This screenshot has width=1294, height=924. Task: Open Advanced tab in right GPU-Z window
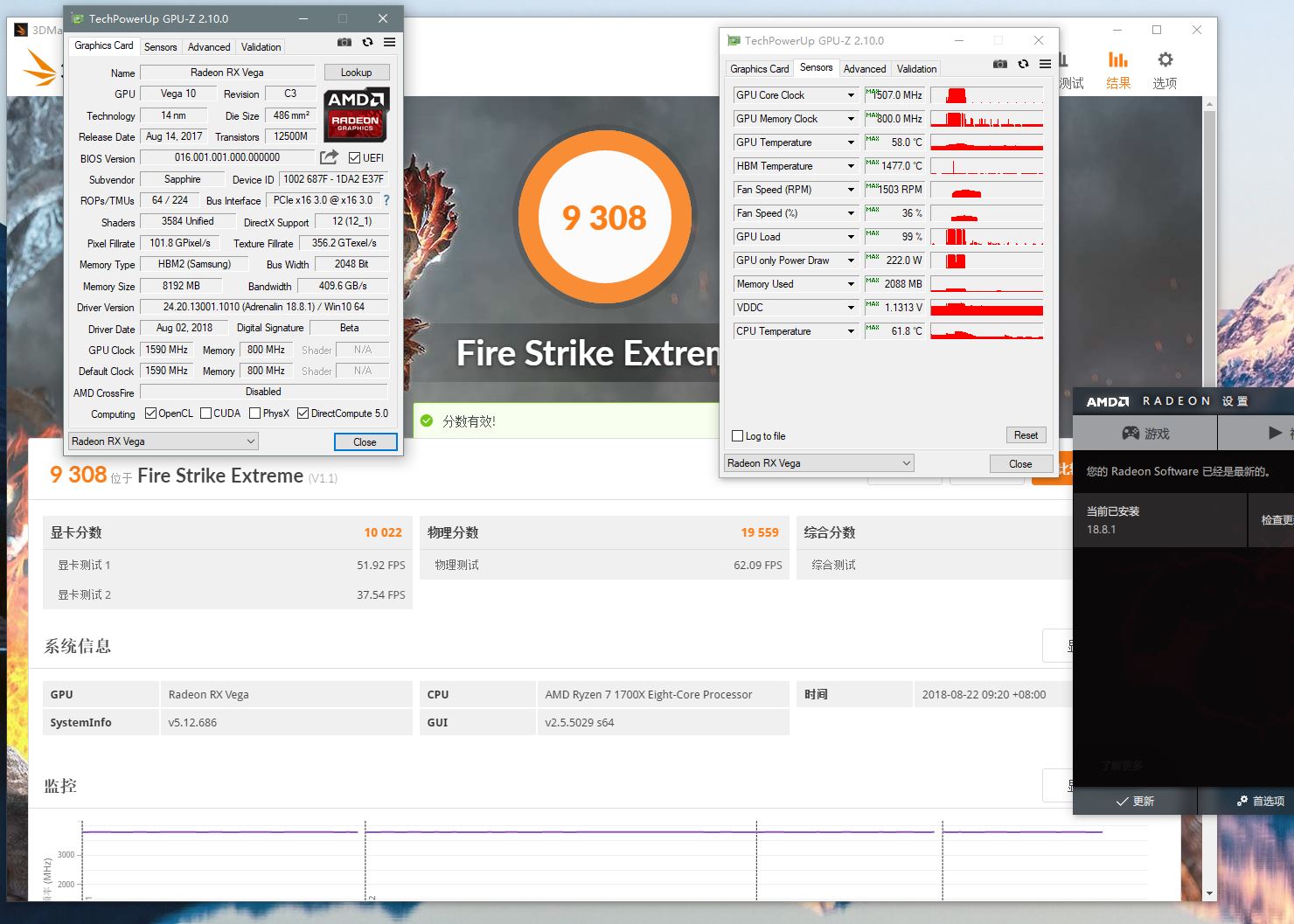[x=865, y=69]
